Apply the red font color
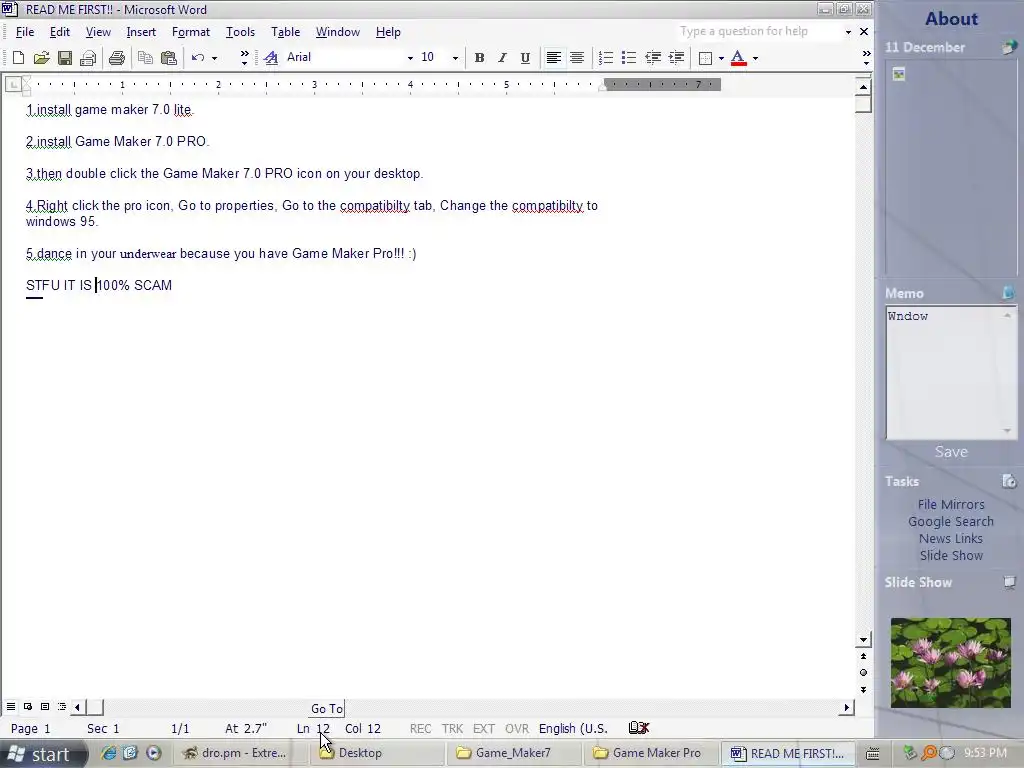1024x768 pixels. [739, 58]
